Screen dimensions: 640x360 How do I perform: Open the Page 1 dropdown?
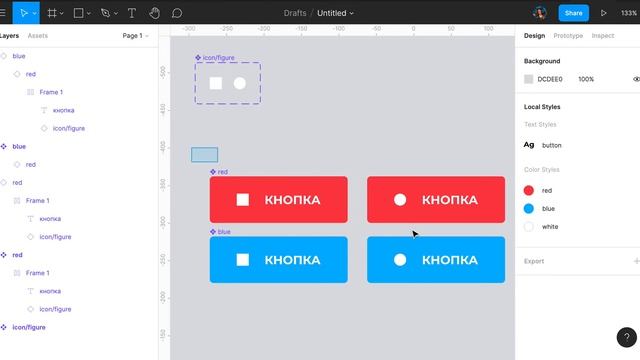(136, 36)
